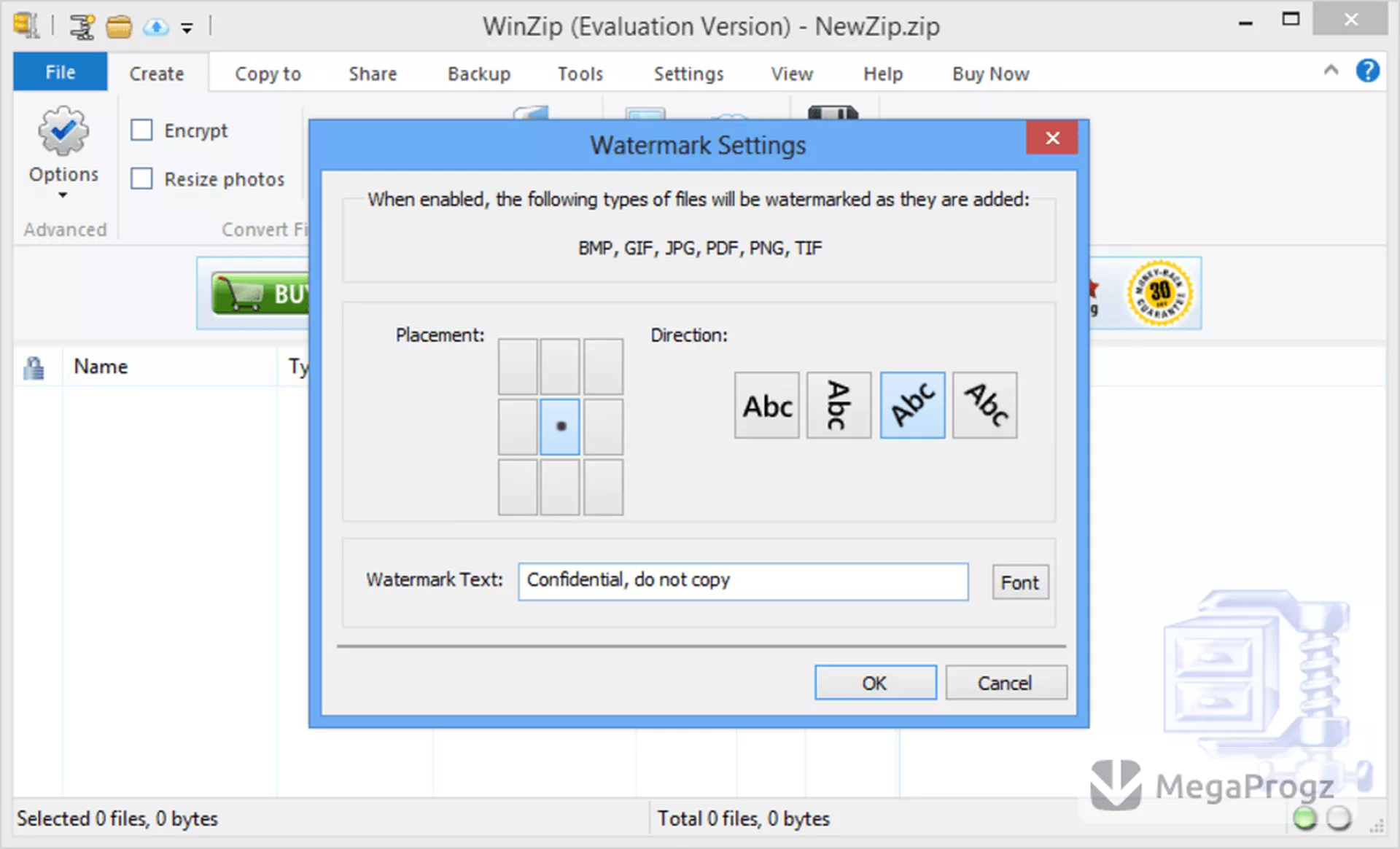Switch to the View tab

coord(792,74)
